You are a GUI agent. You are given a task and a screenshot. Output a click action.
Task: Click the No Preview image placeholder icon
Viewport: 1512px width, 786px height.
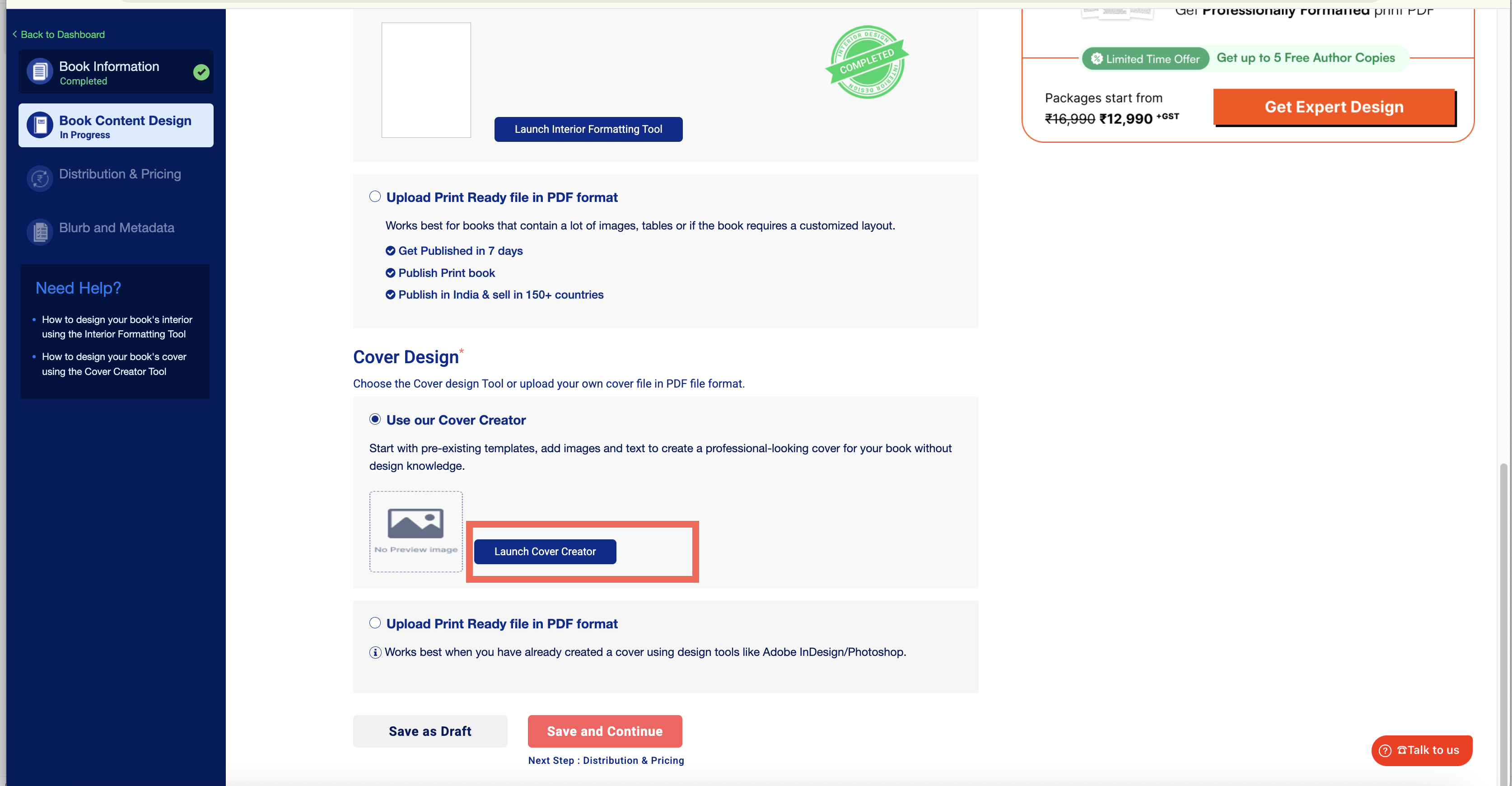point(415,523)
